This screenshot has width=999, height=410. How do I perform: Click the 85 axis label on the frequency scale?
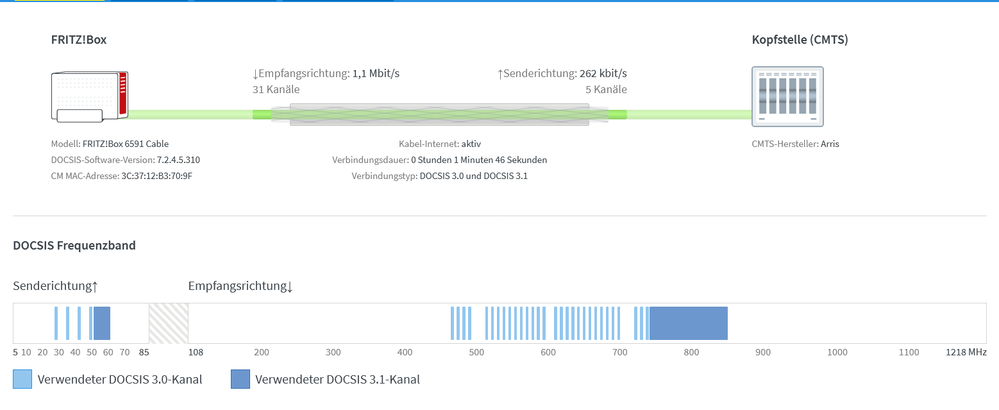144,352
